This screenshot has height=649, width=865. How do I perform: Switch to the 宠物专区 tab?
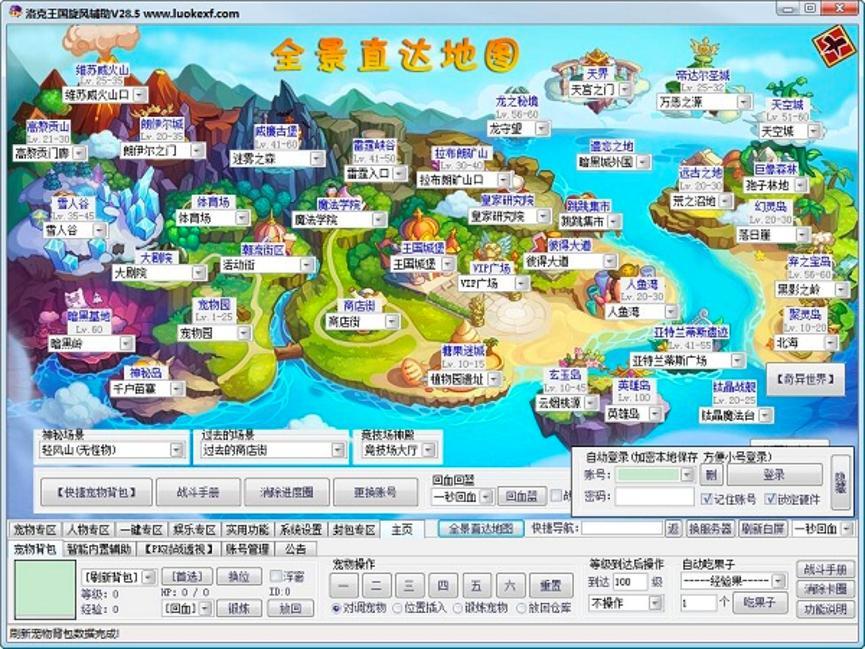pos(35,530)
